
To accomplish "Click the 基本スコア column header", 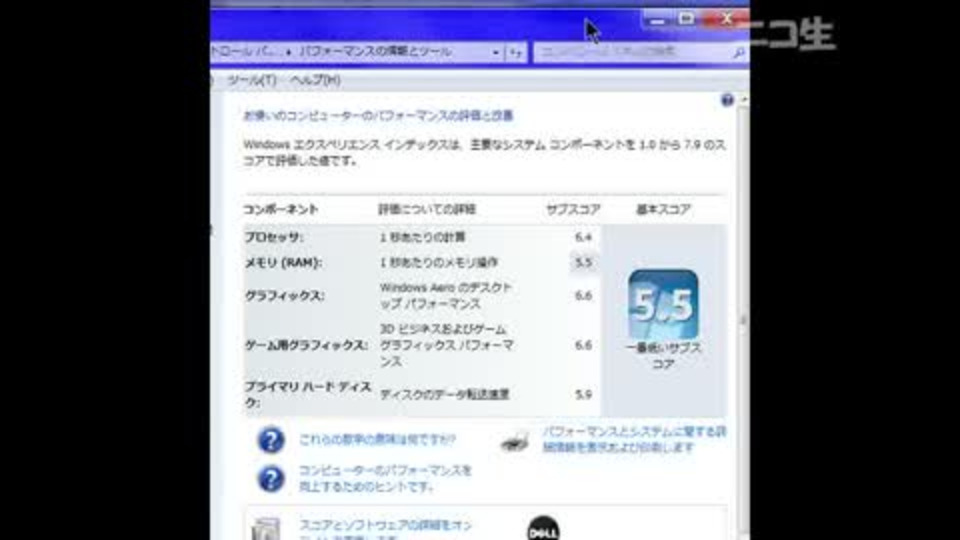I will 663,209.
